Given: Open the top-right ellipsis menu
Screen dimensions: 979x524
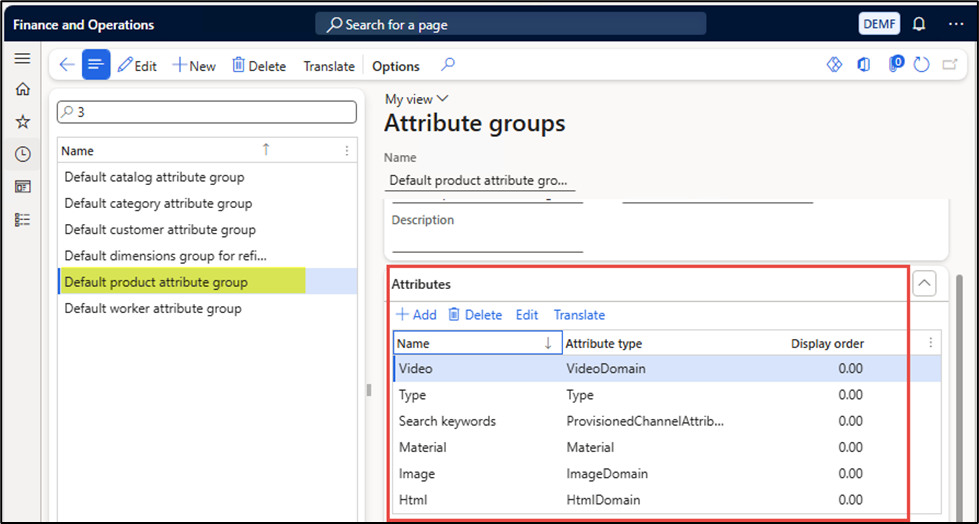Looking at the screenshot, I should 956,24.
